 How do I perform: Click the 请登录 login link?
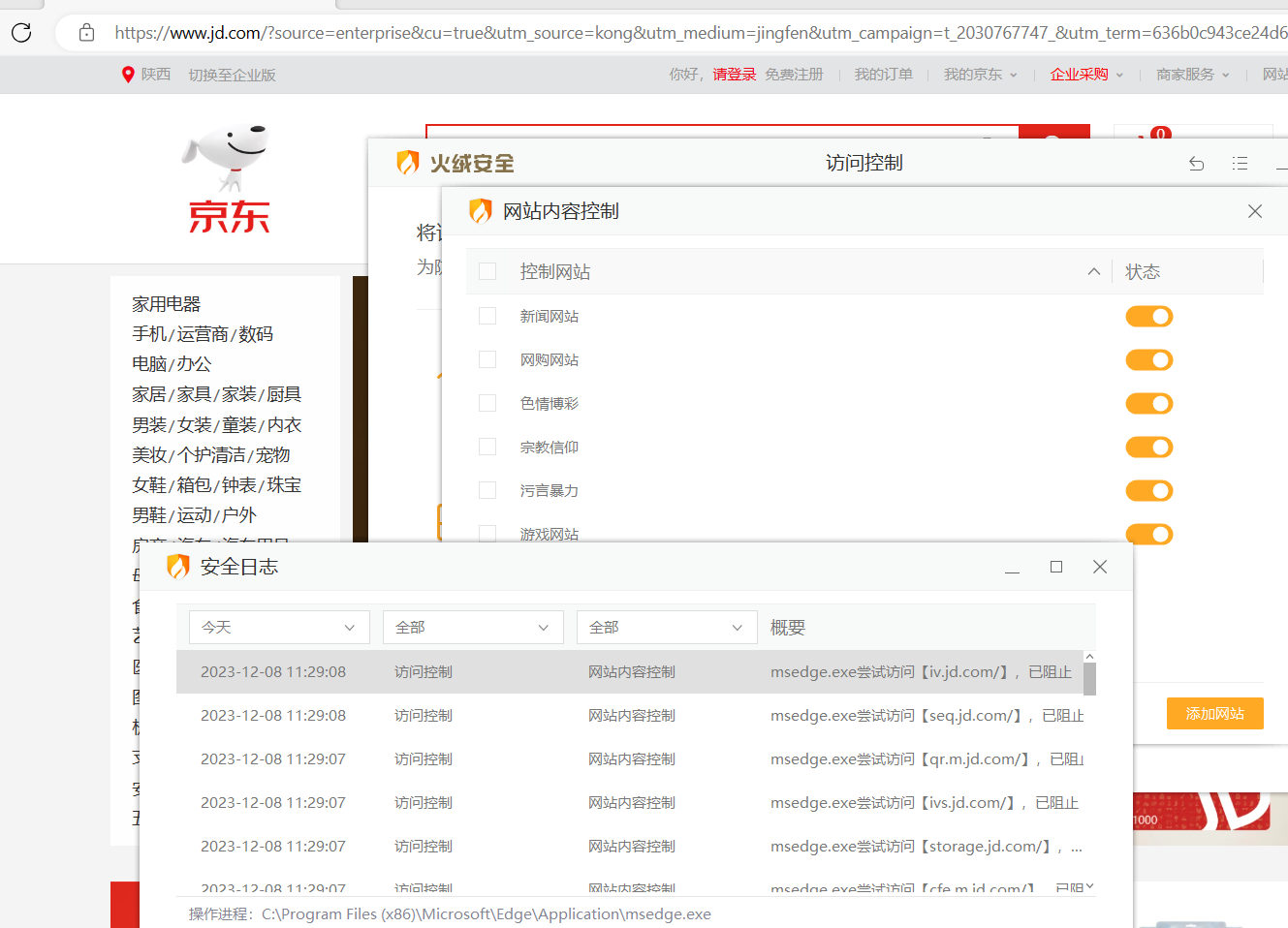(x=734, y=75)
